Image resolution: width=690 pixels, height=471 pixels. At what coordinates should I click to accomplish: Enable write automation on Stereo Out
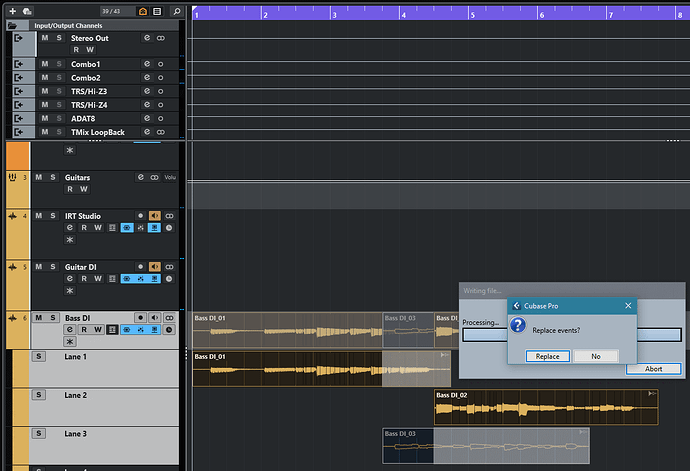click(x=90, y=49)
